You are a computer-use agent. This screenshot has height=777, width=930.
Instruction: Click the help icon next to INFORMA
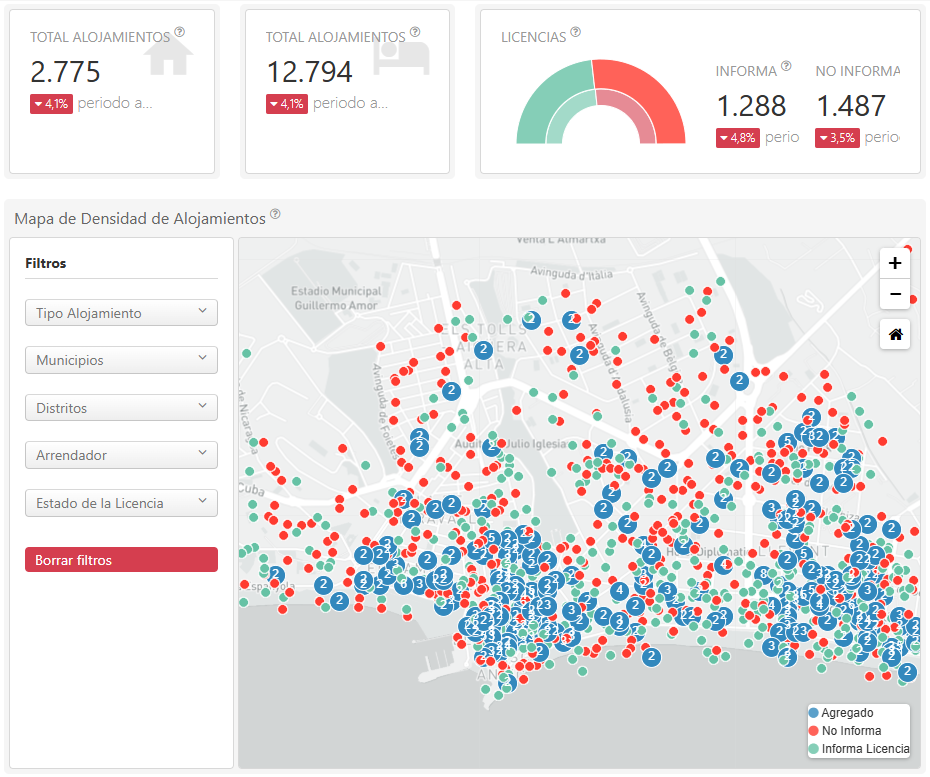tap(786, 67)
